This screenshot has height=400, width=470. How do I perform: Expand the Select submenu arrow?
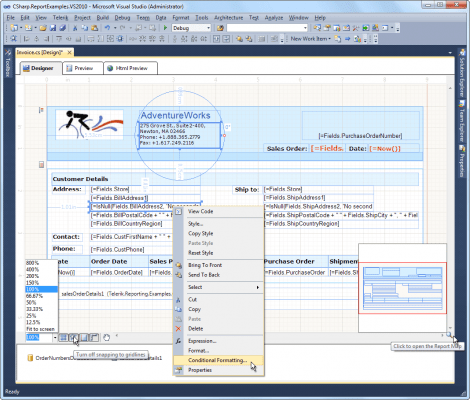[x=258, y=287]
